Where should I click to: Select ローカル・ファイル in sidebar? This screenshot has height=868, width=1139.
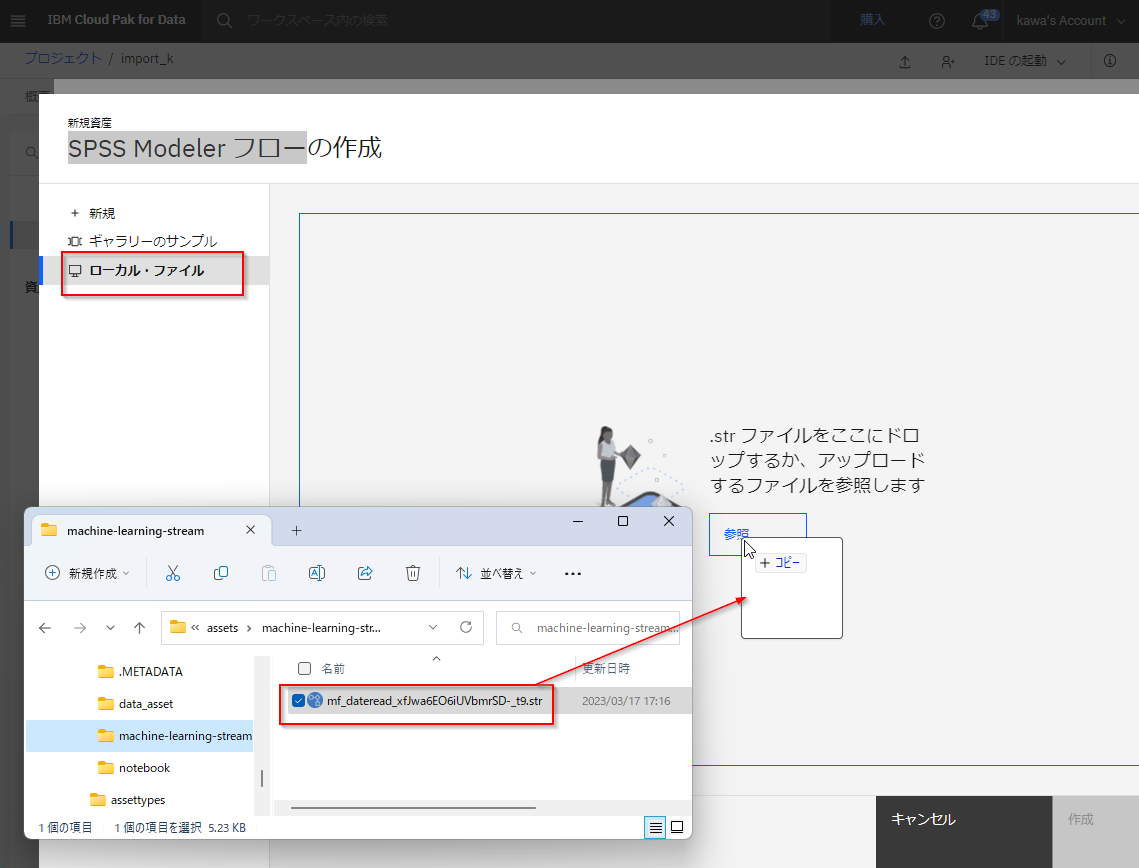point(155,270)
